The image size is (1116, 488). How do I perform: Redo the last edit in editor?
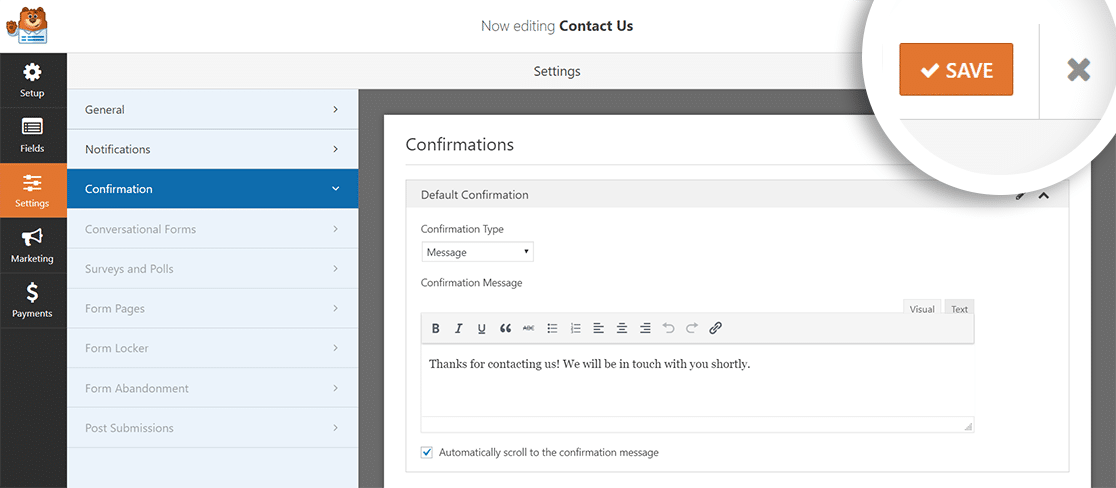tap(692, 329)
